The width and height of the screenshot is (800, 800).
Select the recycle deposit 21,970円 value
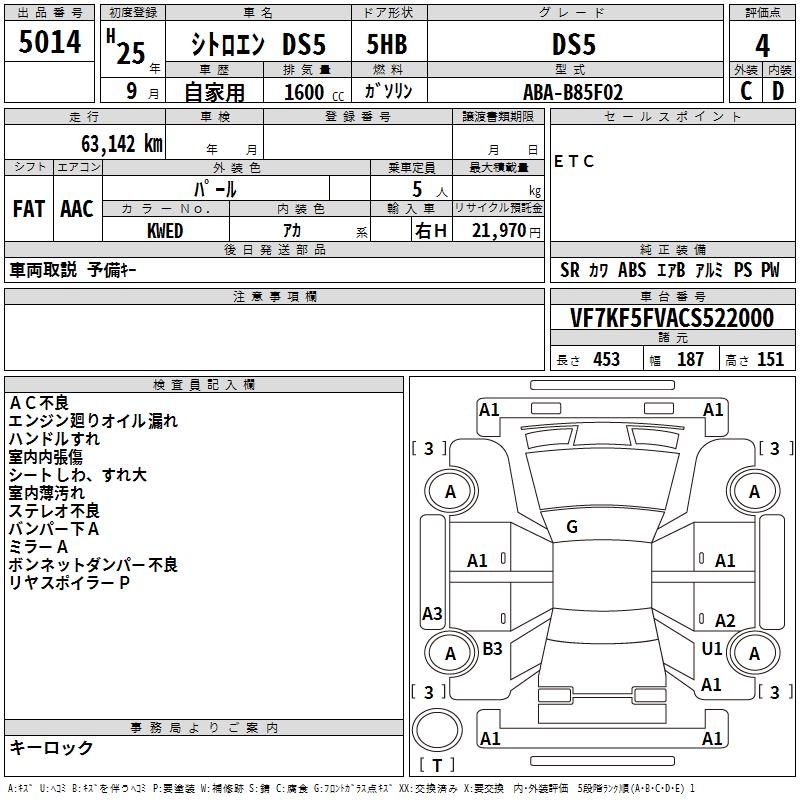click(x=499, y=230)
